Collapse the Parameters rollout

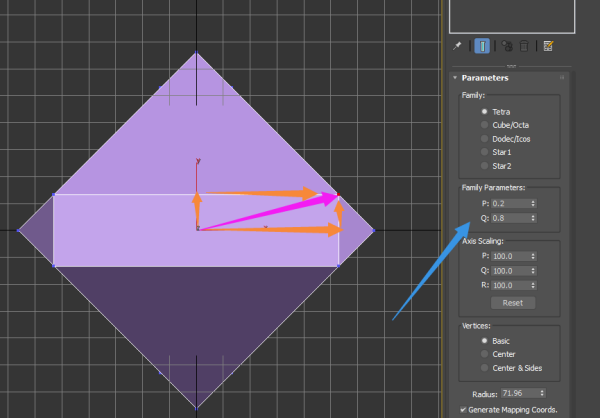point(455,78)
